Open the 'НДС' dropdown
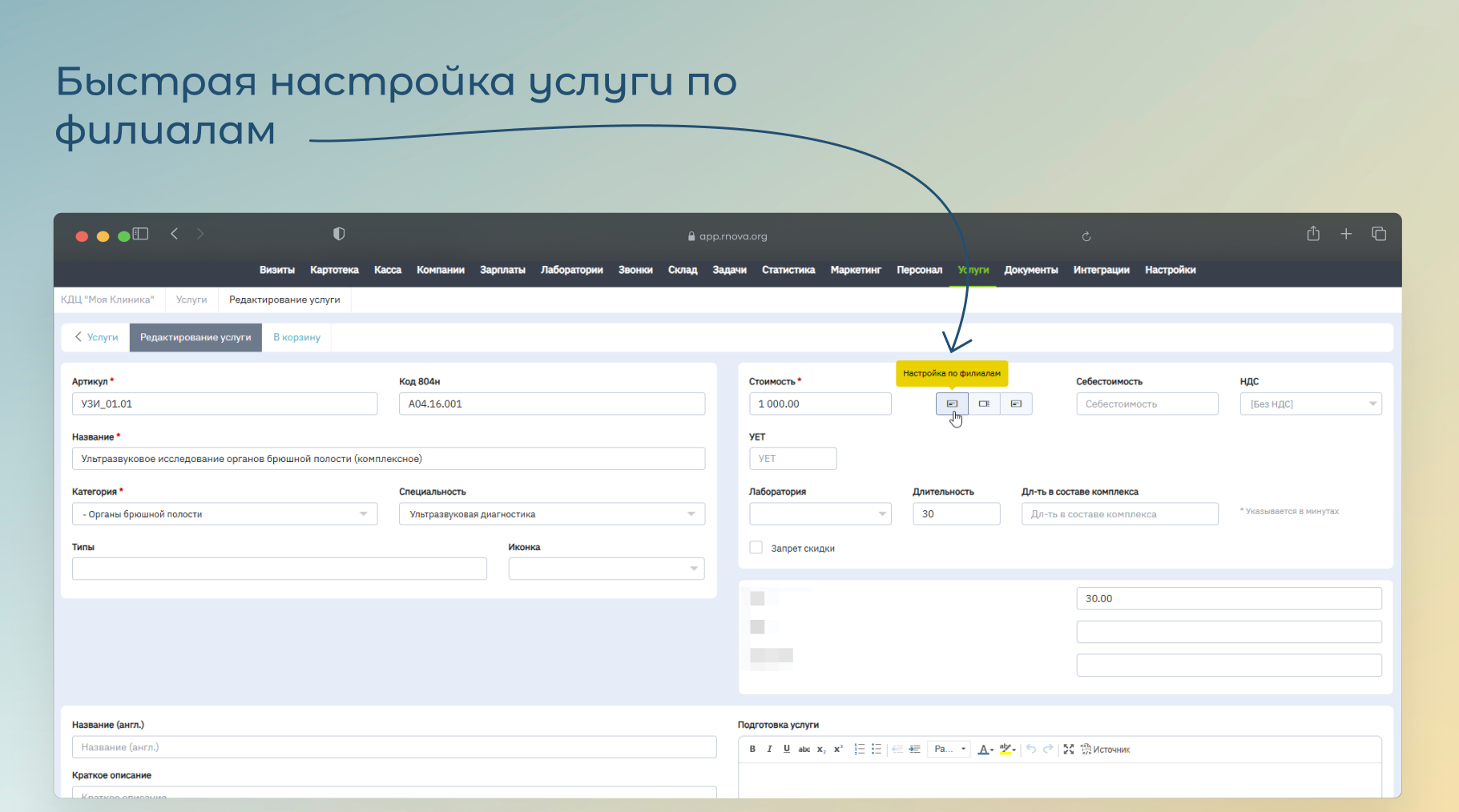 (1310, 404)
